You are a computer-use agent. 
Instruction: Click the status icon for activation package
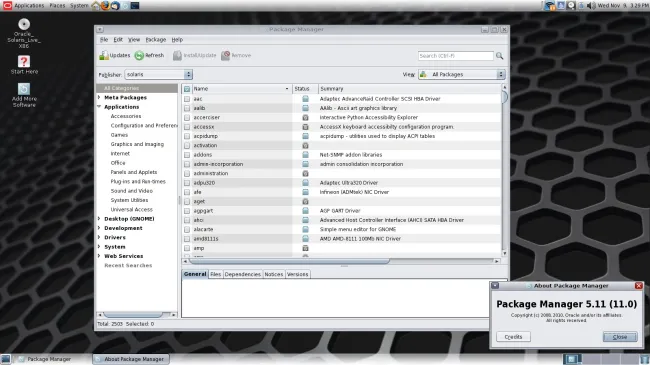click(306, 145)
